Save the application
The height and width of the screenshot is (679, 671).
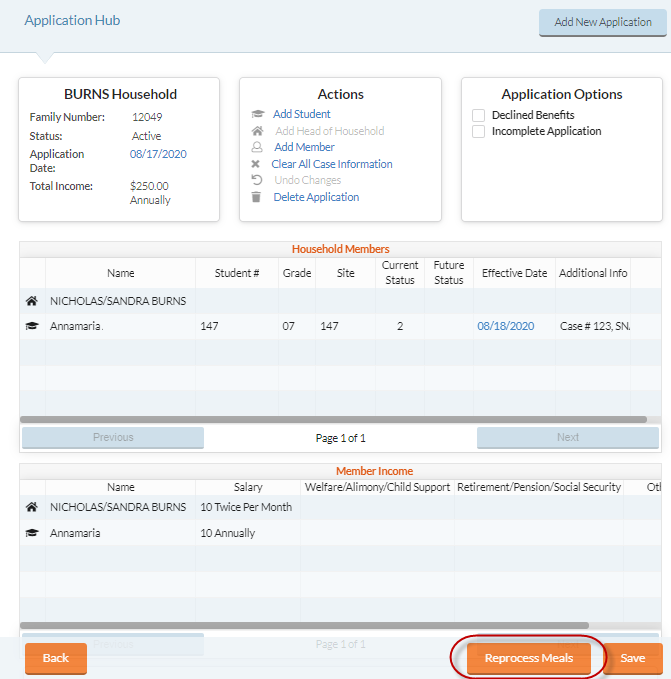tap(632, 658)
